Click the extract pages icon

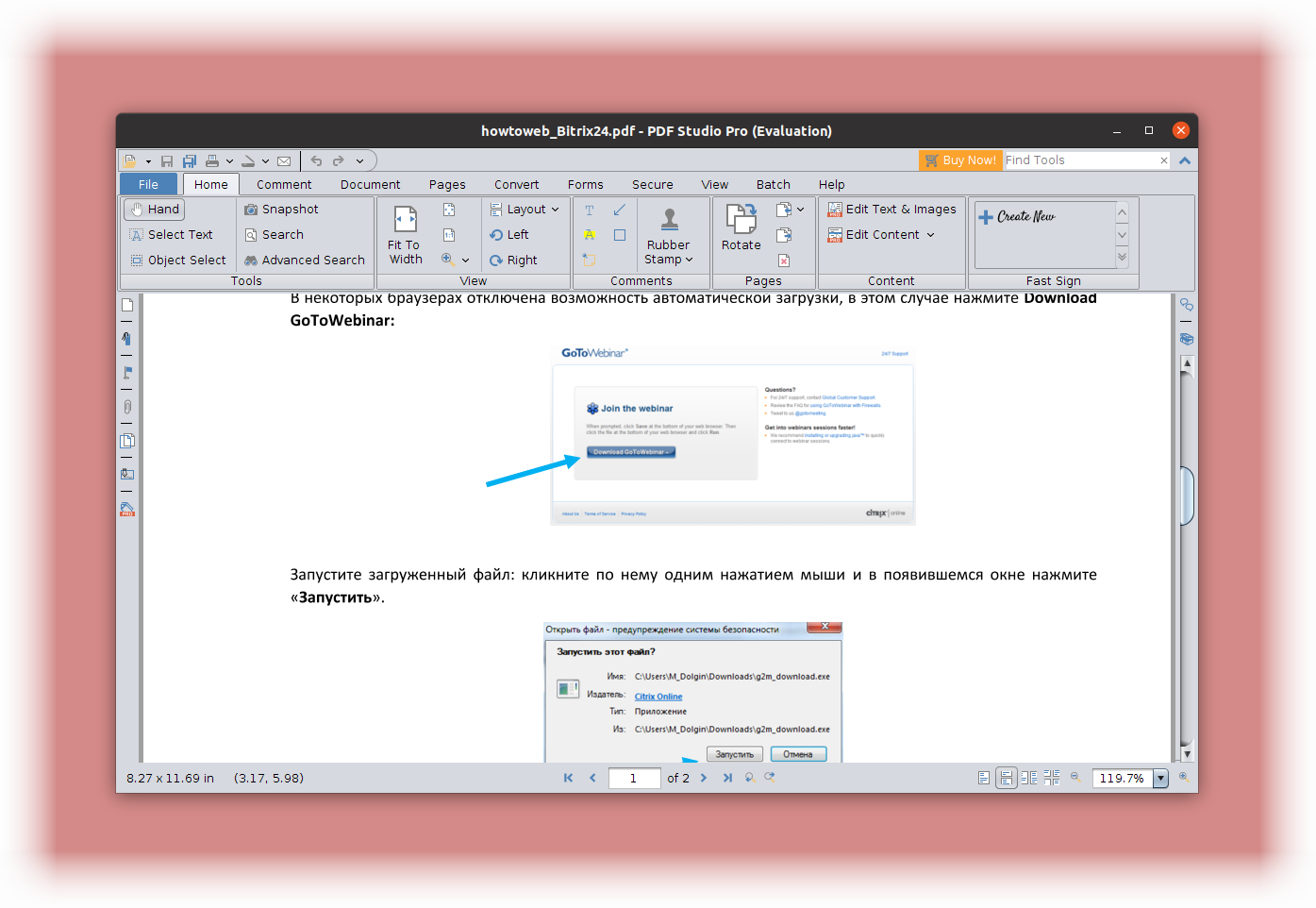(784, 235)
